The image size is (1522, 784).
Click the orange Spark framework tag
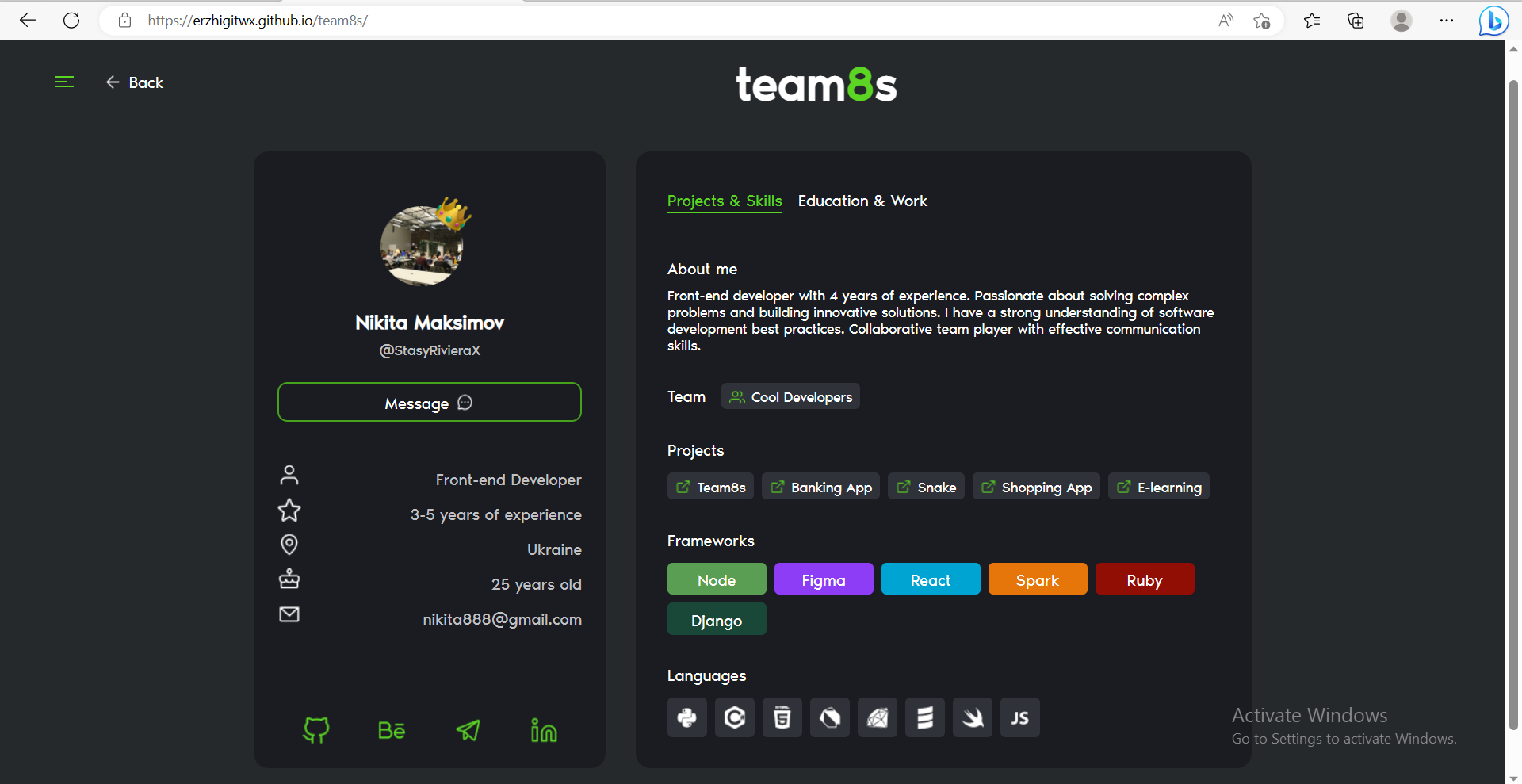1038,579
